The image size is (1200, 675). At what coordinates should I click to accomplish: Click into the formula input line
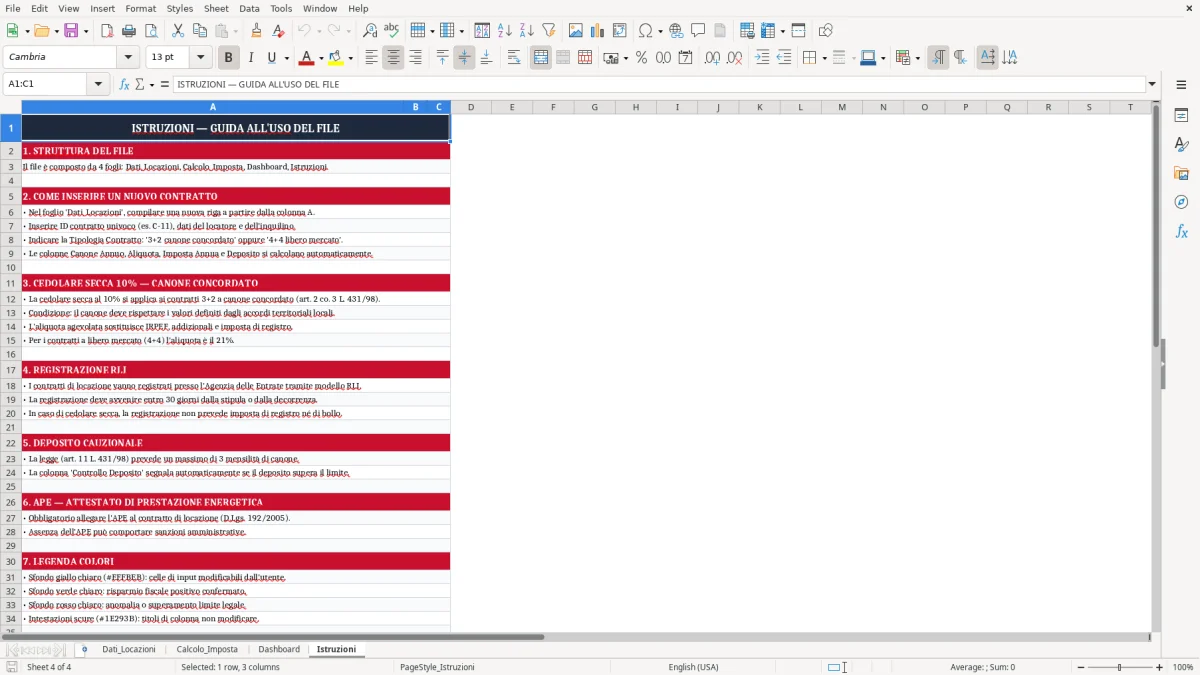[658, 84]
